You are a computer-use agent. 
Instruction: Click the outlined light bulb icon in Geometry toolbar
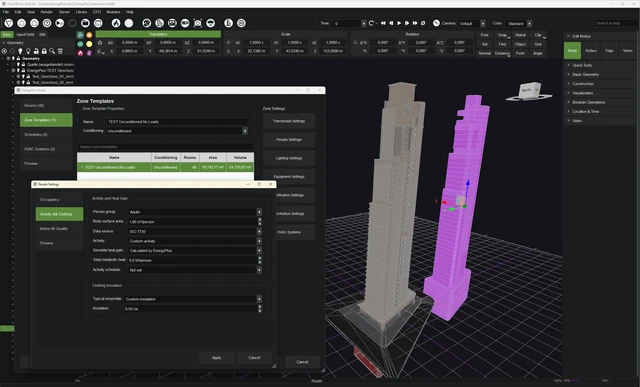(28, 51)
